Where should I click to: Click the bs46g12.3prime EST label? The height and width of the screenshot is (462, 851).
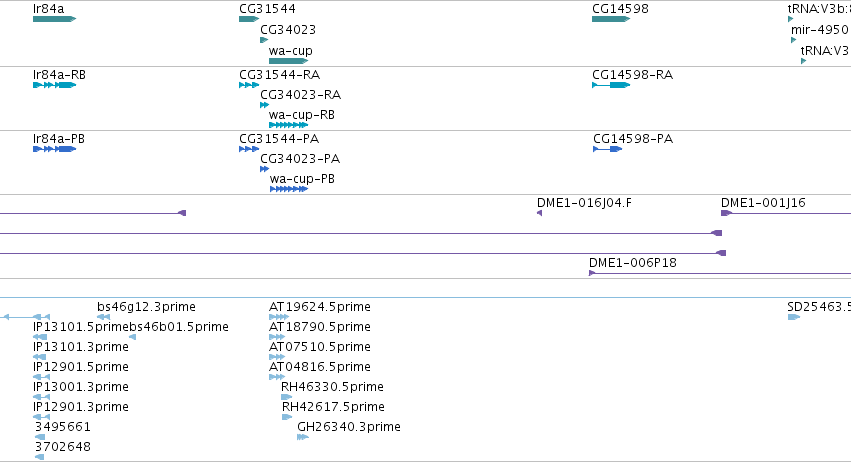(x=147, y=307)
